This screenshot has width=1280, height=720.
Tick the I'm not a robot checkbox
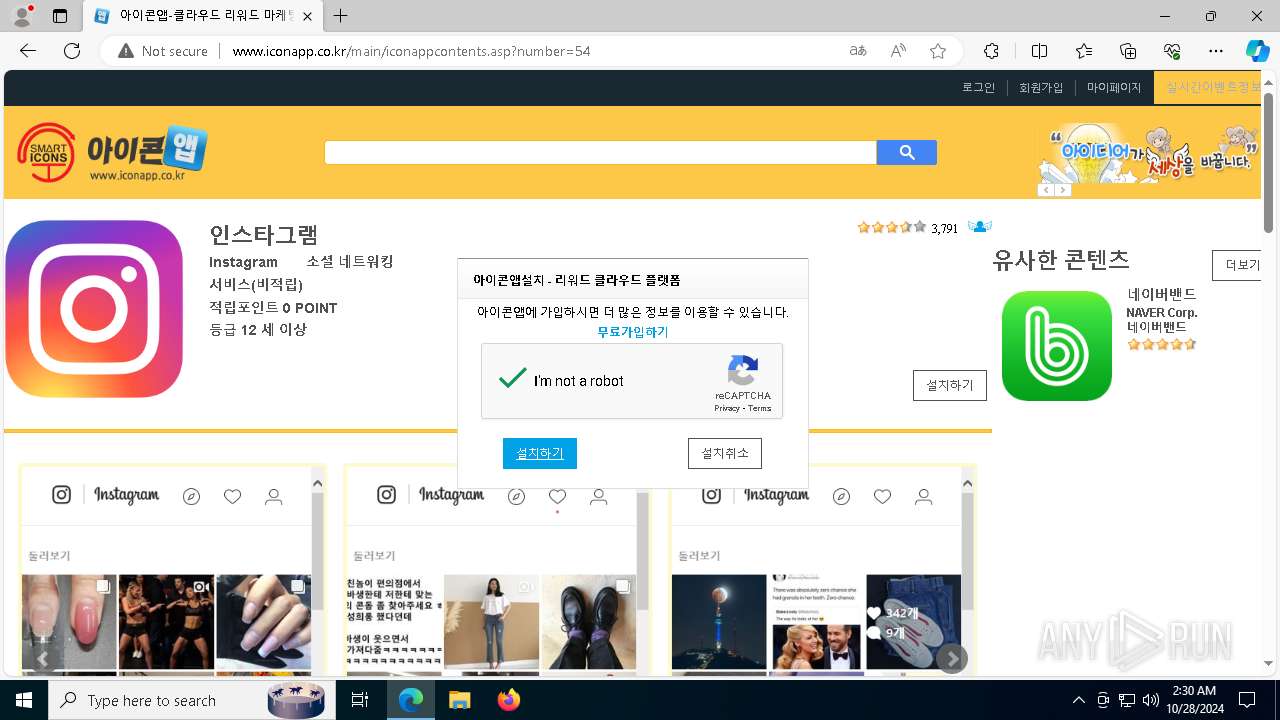(x=513, y=380)
